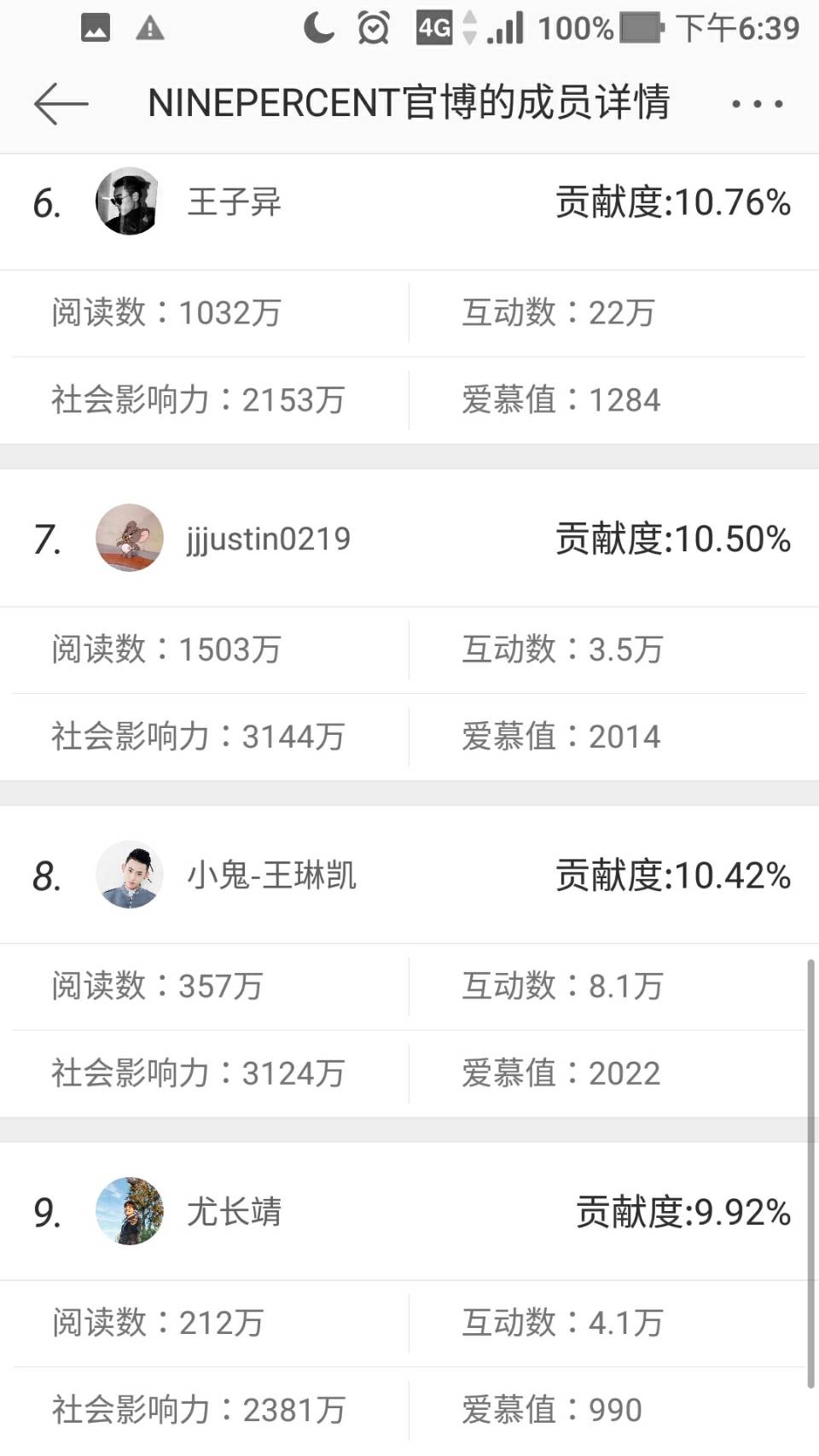Tap the username jjjustin0219
This screenshot has height=1456, width=819.
coord(268,539)
